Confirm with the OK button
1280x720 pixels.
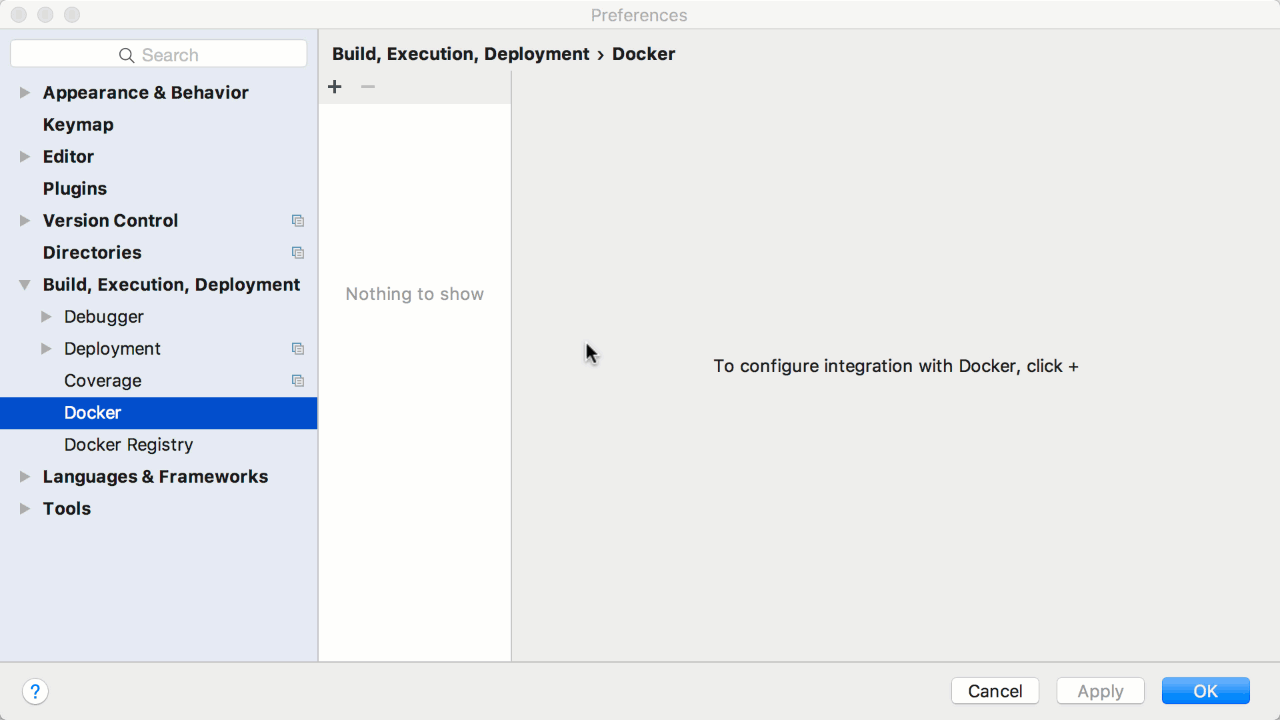1206,691
